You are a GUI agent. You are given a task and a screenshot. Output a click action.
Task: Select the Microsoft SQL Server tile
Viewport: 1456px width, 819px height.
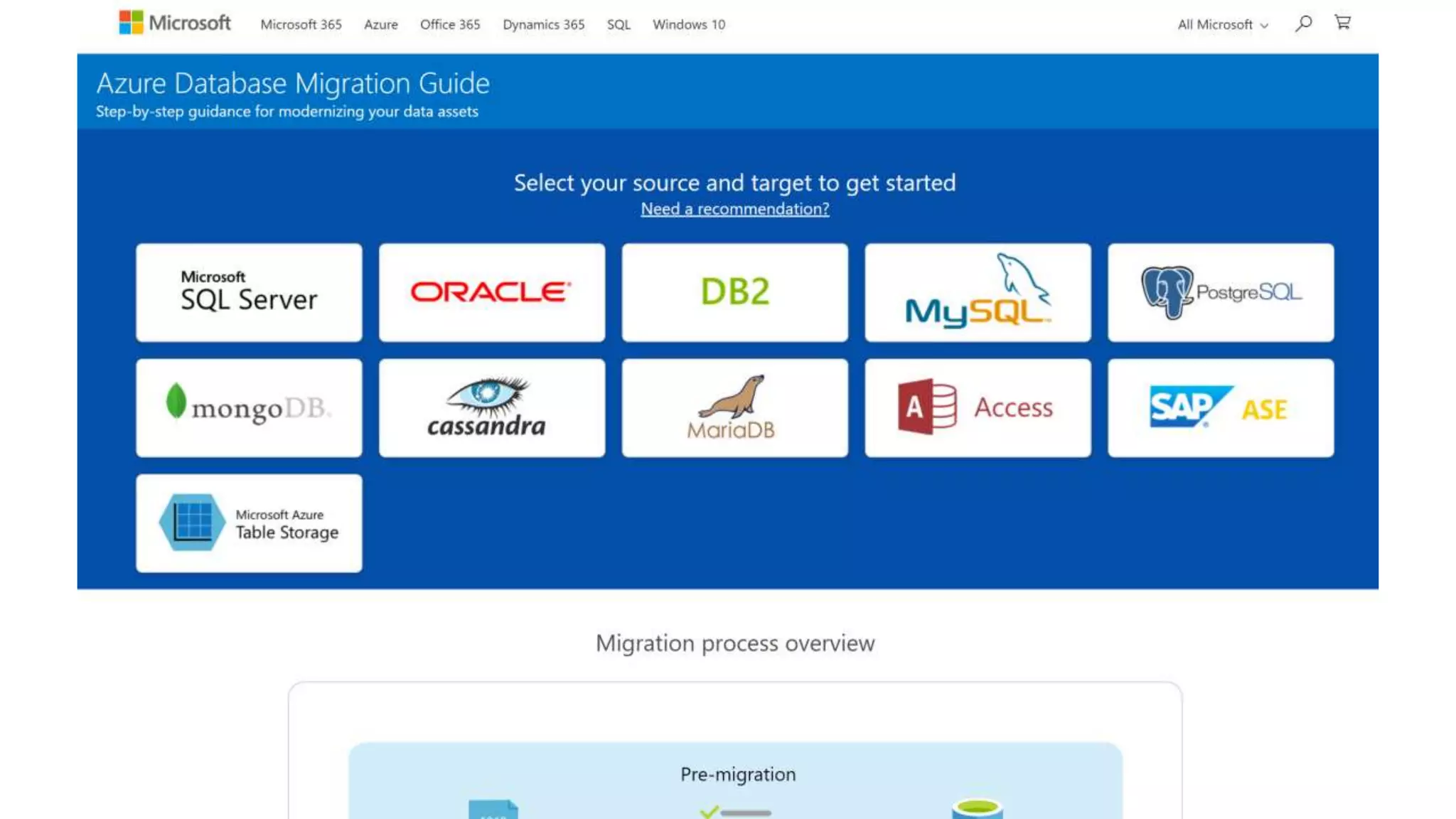point(249,292)
